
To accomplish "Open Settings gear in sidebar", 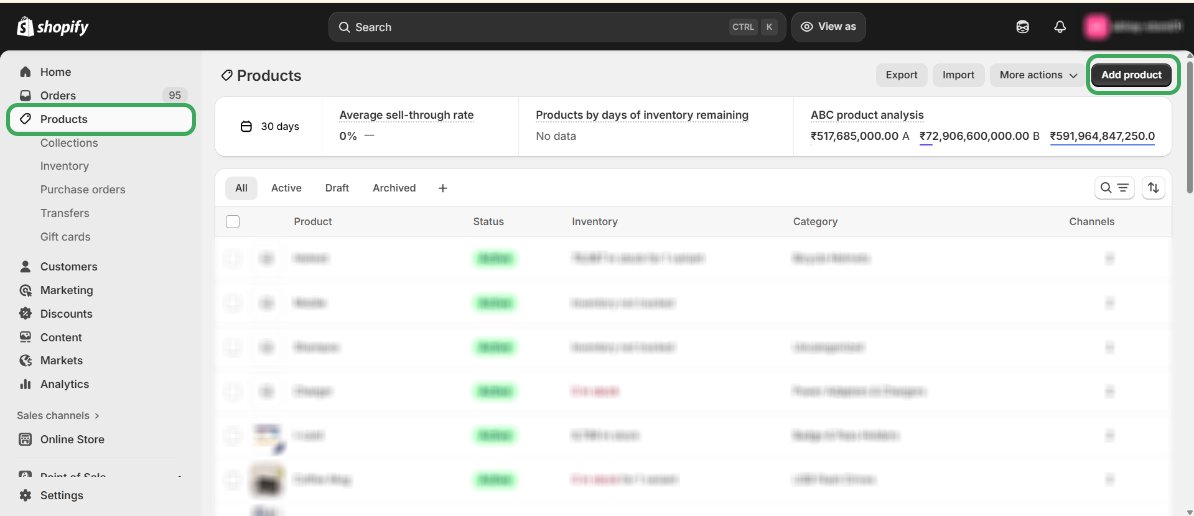I will 26,495.
